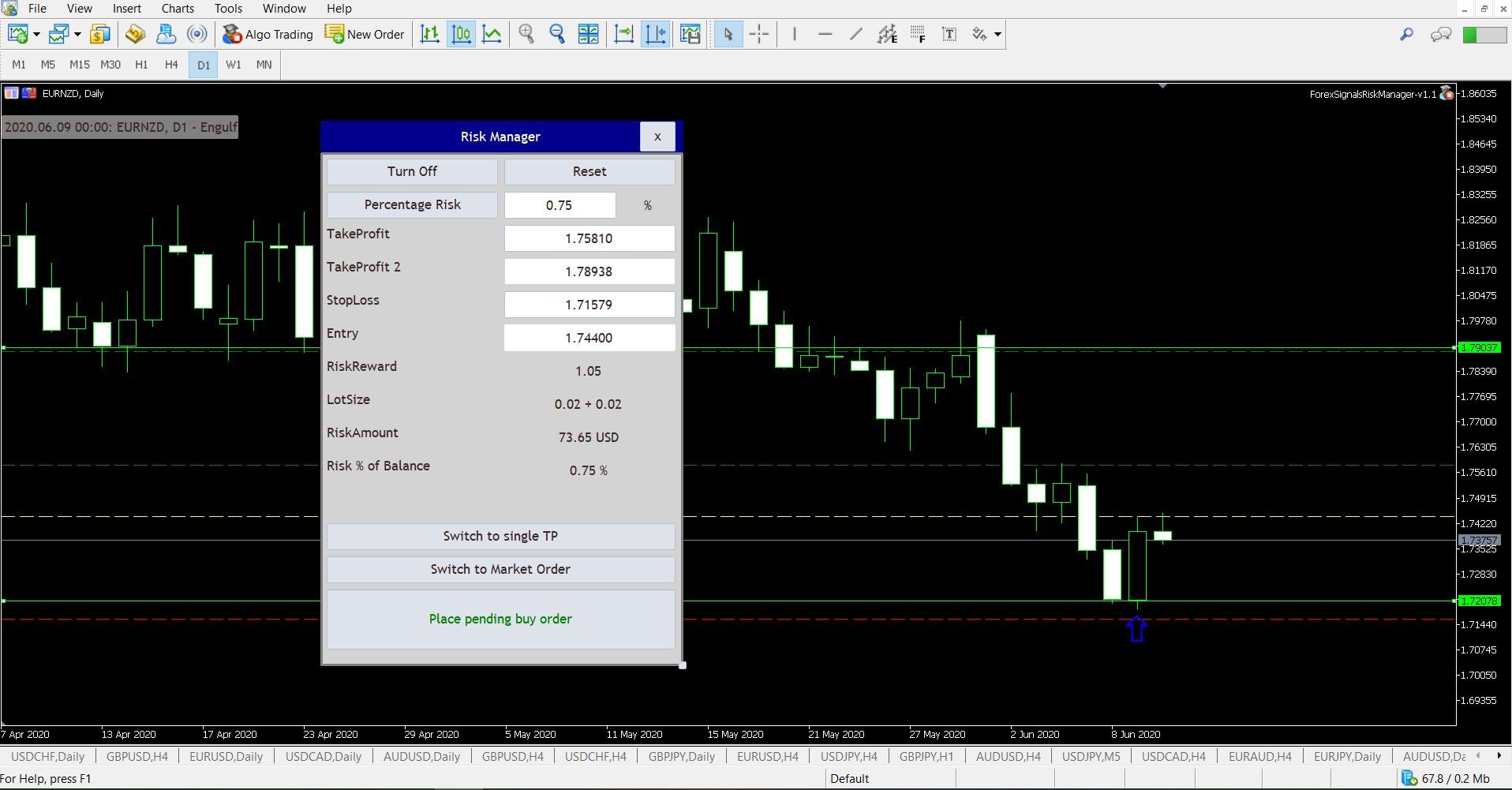Open the Help menu
The image size is (1512, 790).
point(339,9)
